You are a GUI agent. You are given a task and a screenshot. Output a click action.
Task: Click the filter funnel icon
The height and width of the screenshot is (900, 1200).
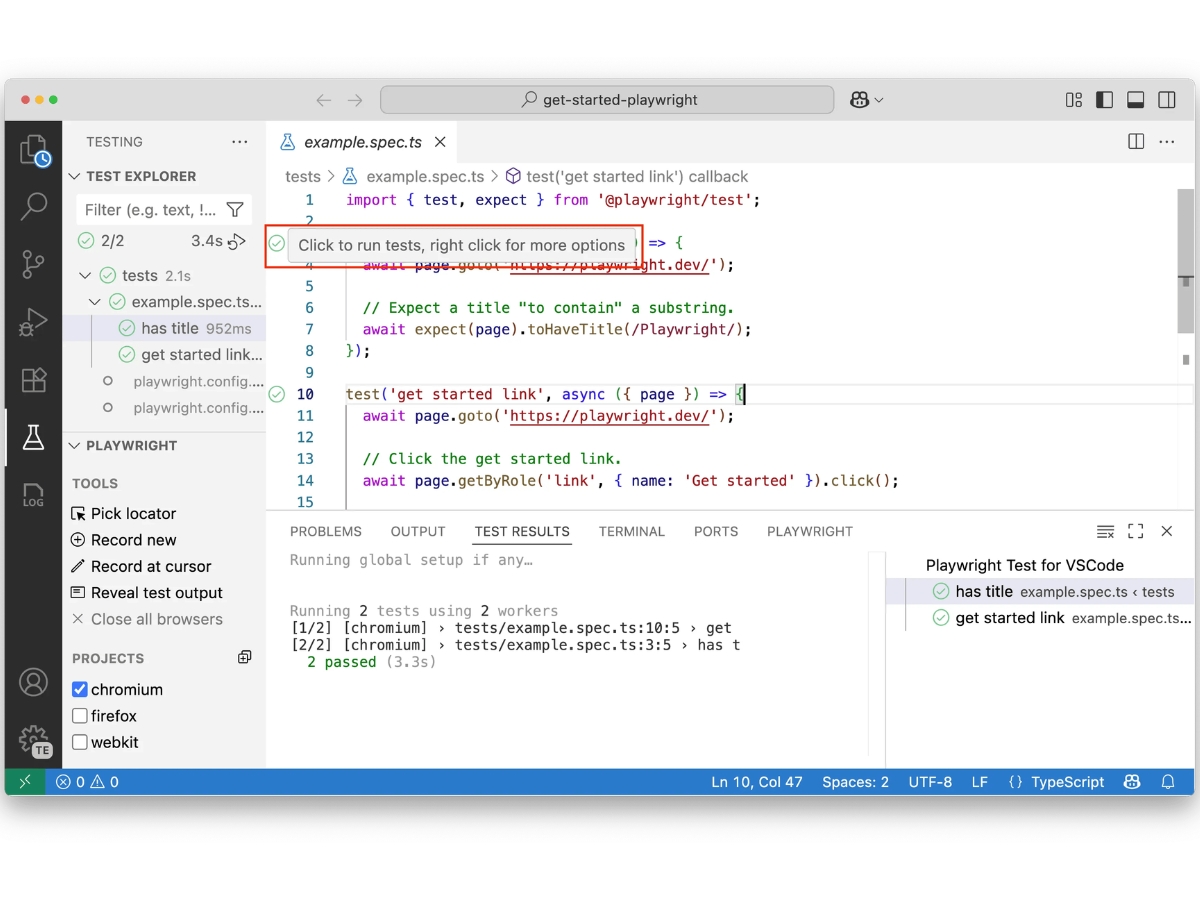pyautogui.click(x=235, y=210)
